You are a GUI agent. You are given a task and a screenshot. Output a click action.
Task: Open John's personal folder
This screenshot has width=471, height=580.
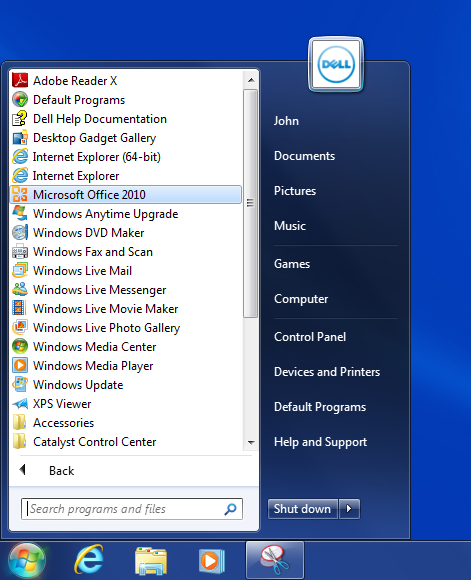[286, 121]
